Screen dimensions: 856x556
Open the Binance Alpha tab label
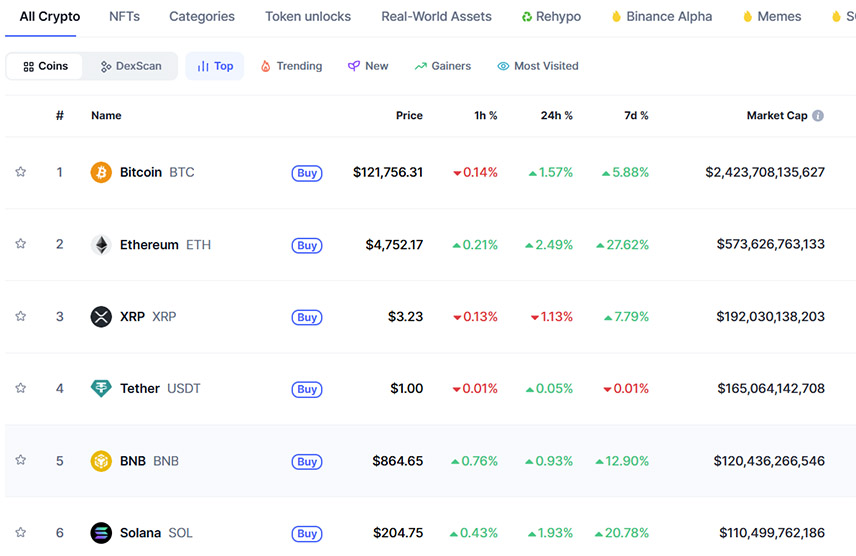[669, 16]
